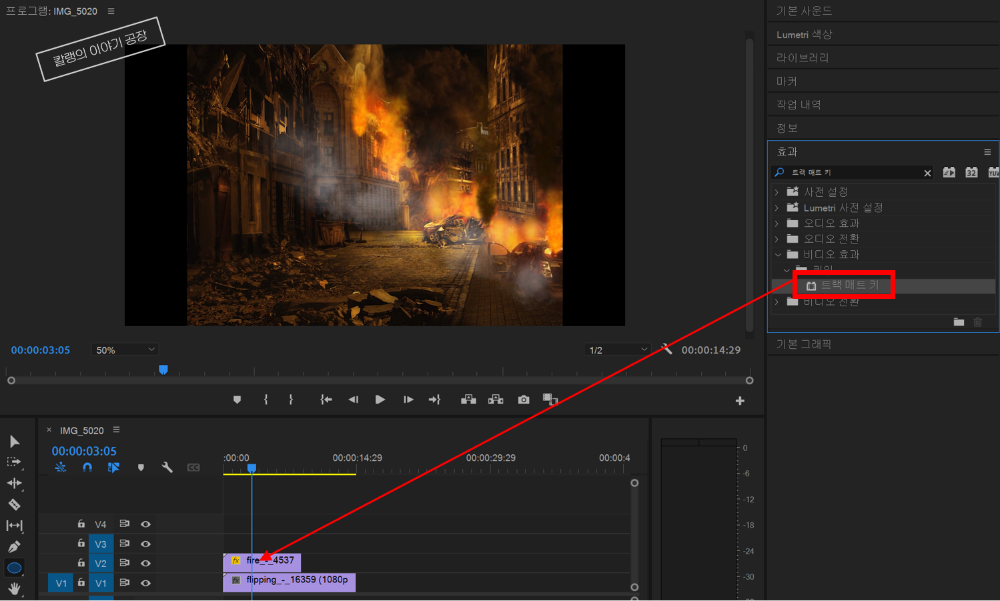Toggle sync lock for track V1

click(x=124, y=582)
